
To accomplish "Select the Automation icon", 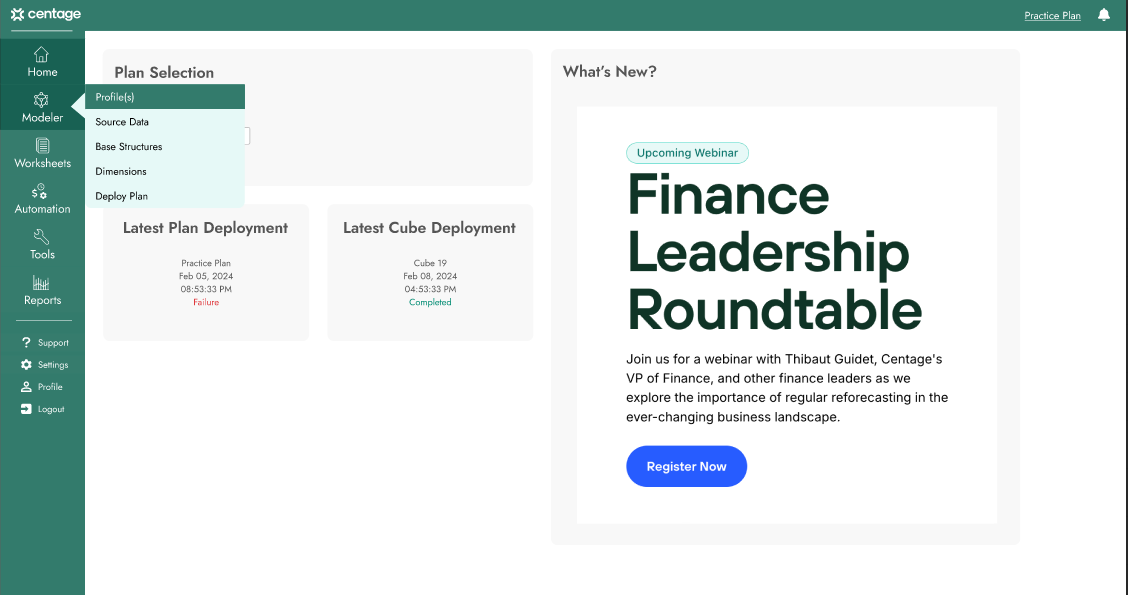I will pyautogui.click(x=40, y=191).
